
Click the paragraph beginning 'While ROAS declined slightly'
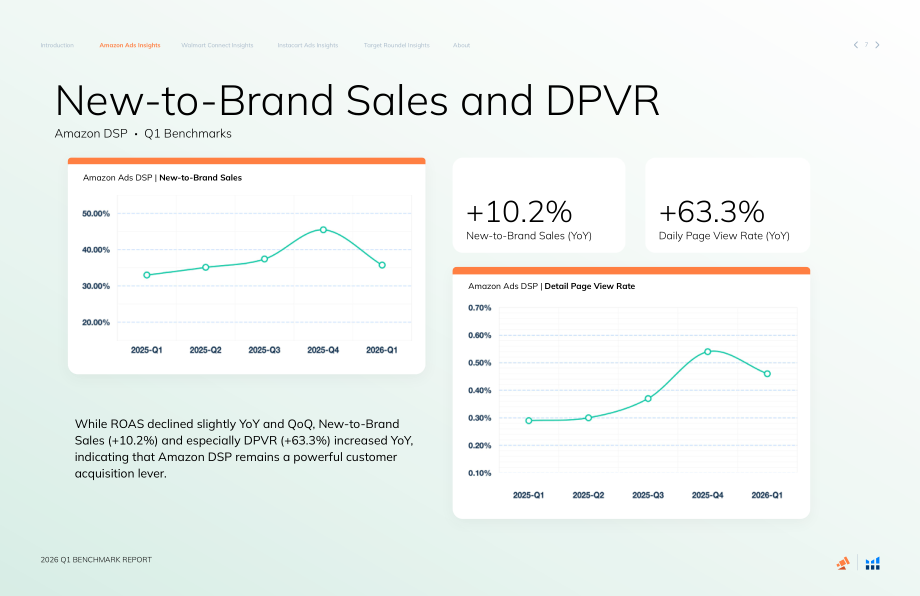click(x=244, y=449)
